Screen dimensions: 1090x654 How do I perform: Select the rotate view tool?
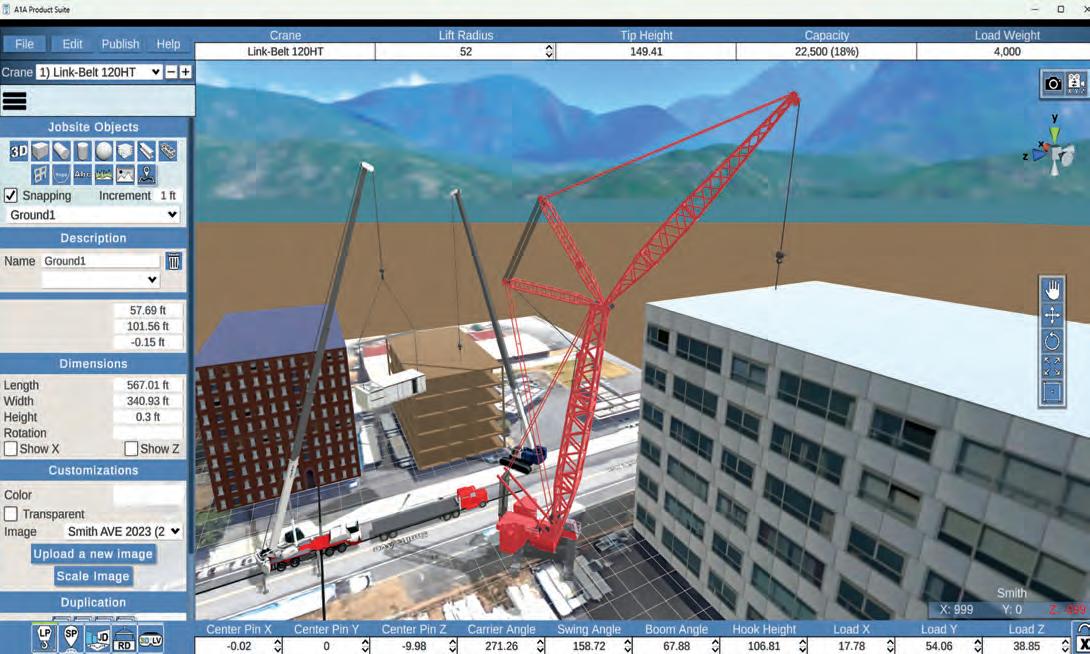[x=1052, y=341]
